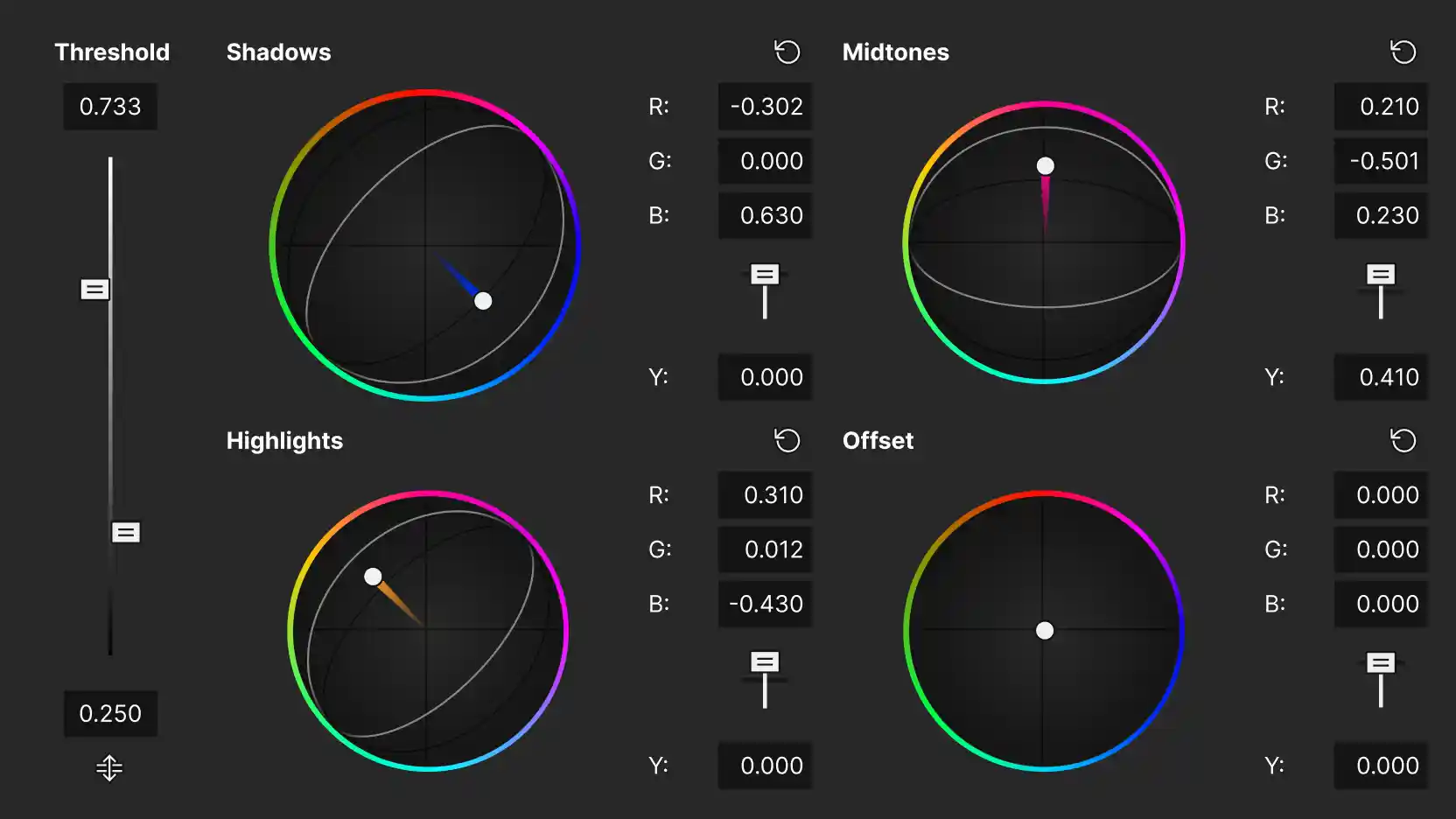Click the Offset R value field

(x=1381, y=495)
